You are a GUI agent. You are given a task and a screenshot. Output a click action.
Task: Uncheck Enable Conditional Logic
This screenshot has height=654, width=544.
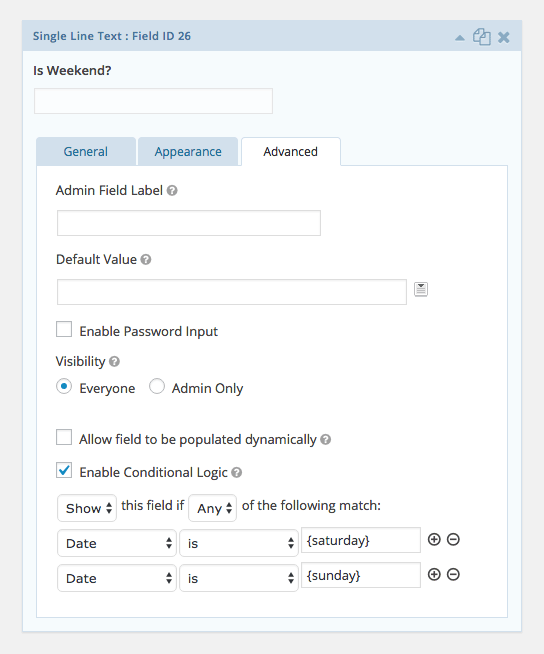[x=64, y=470]
